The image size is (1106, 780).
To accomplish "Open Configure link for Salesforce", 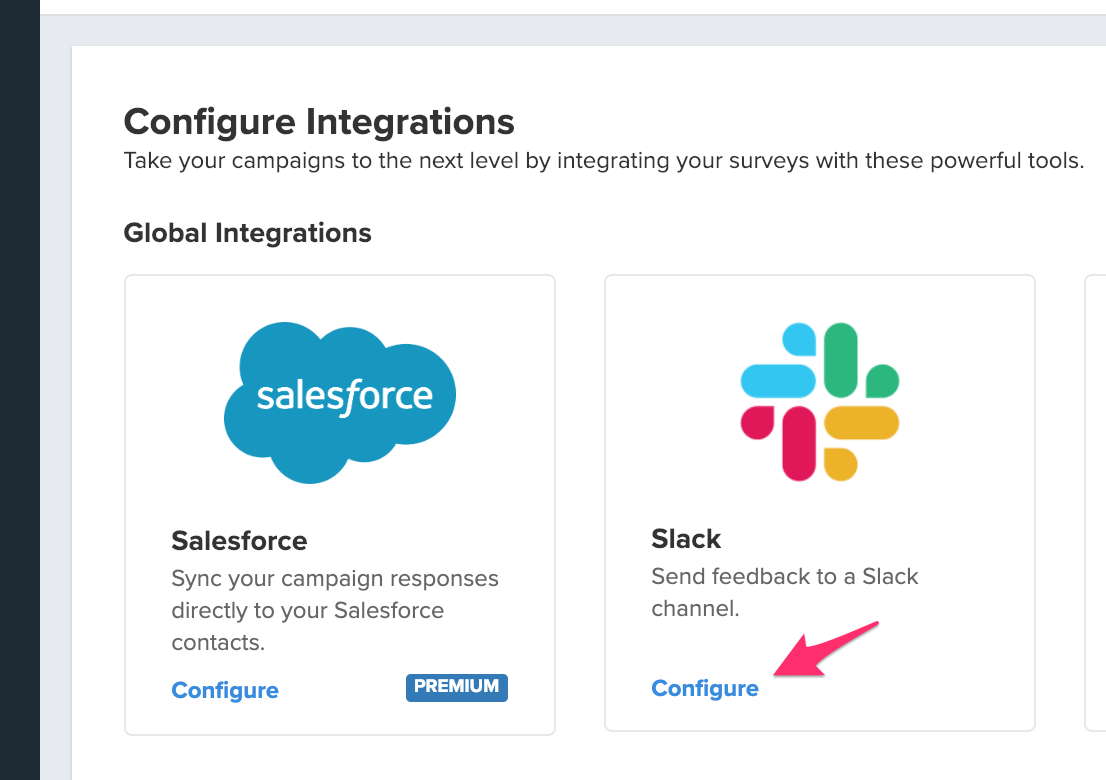I will (225, 691).
